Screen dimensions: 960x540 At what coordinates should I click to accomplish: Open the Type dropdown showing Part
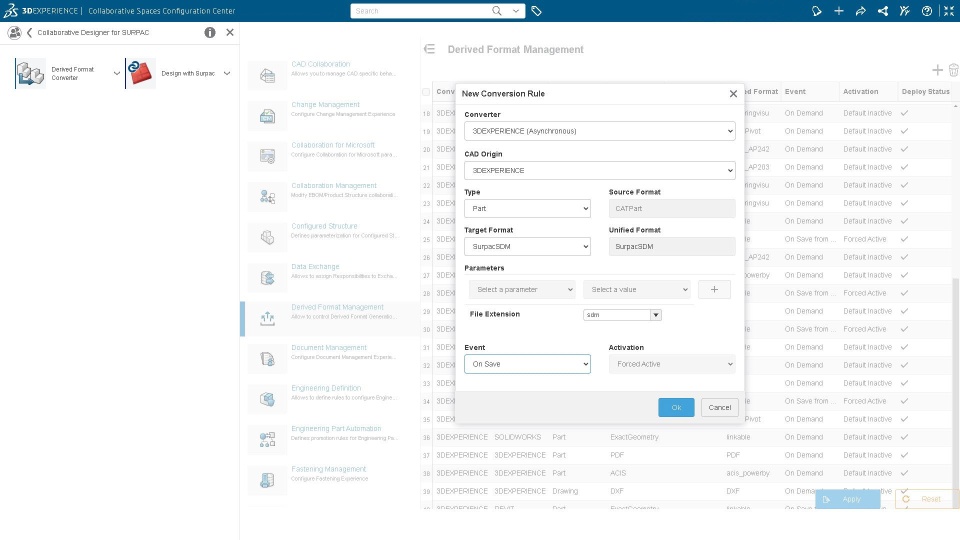527,208
